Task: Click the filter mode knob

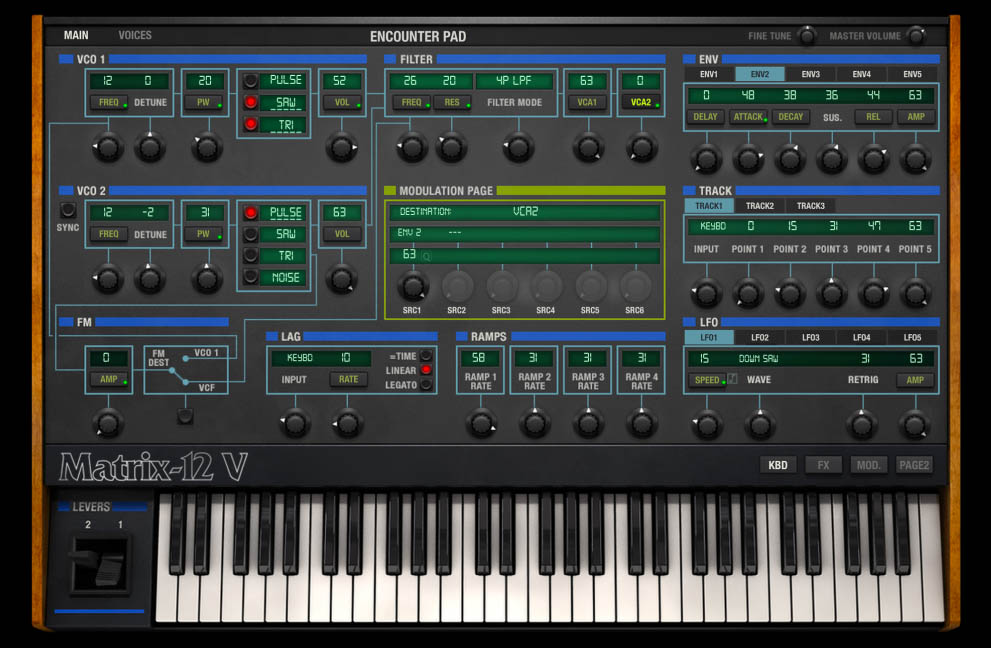Action: [x=518, y=148]
